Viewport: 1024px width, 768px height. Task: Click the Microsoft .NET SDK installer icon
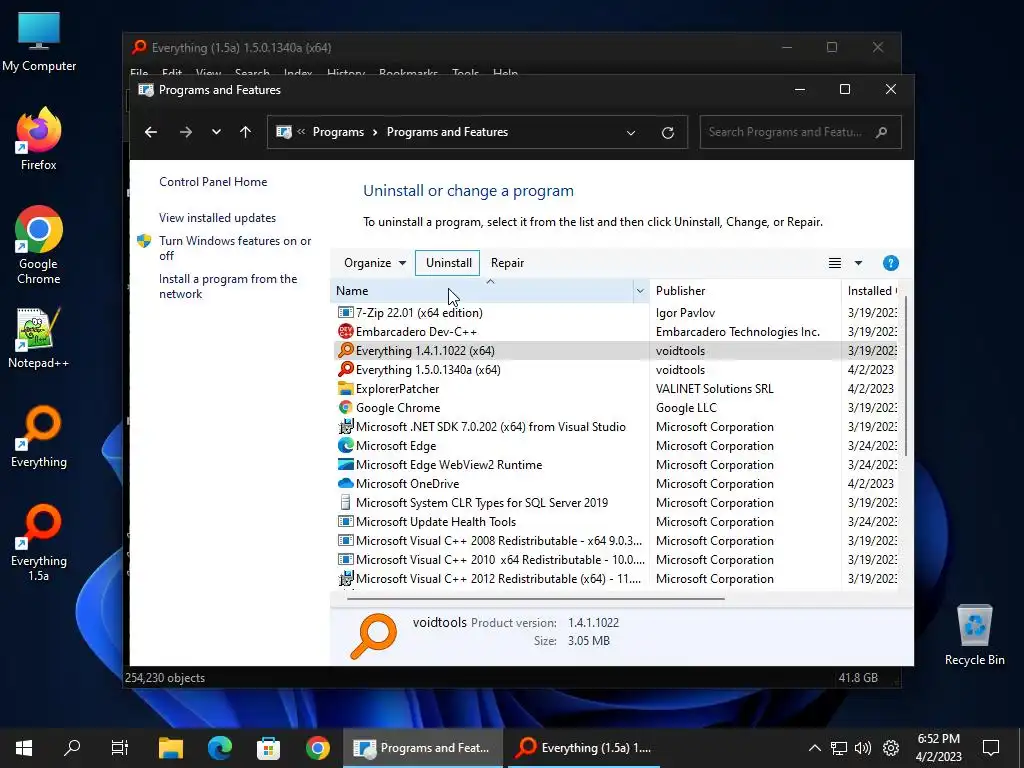point(345,426)
